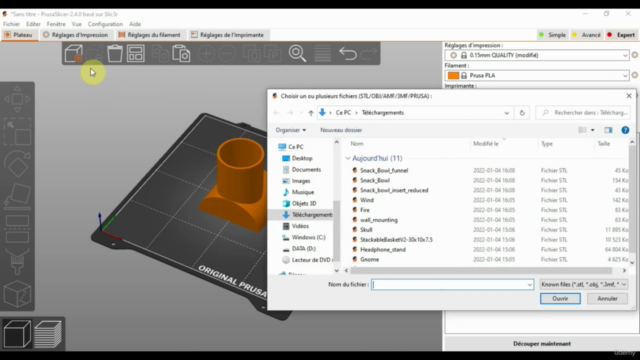This screenshot has width=640, height=360.
Task: Open the Nom du fichier history dropdown arrow
Action: pos(529,284)
